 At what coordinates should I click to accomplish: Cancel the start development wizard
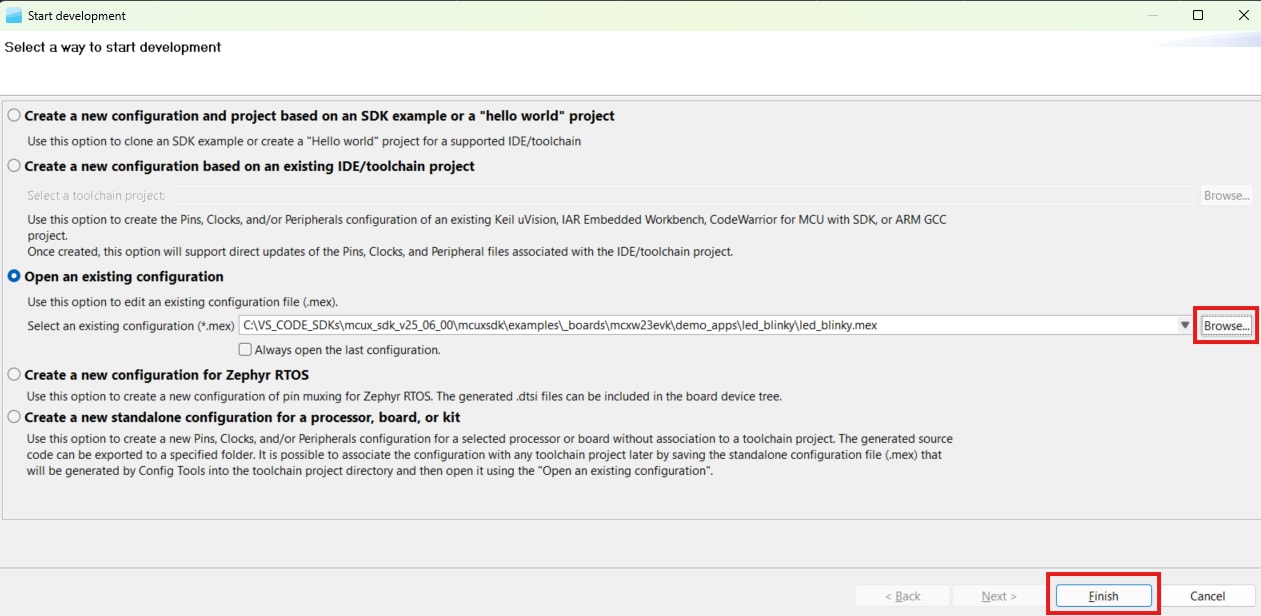click(x=1207, y=596)
